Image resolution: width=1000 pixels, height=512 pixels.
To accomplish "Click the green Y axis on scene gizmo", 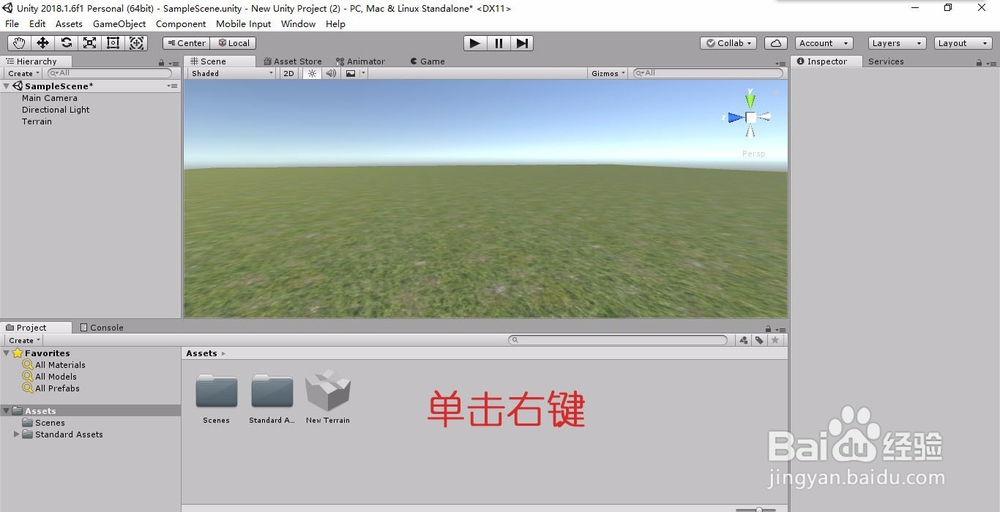I will [751, 99].
